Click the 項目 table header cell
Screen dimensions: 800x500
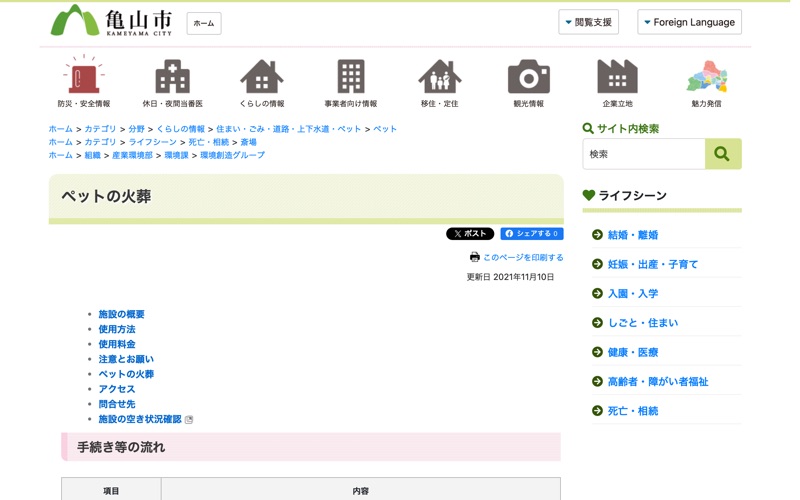coord(111,491)
